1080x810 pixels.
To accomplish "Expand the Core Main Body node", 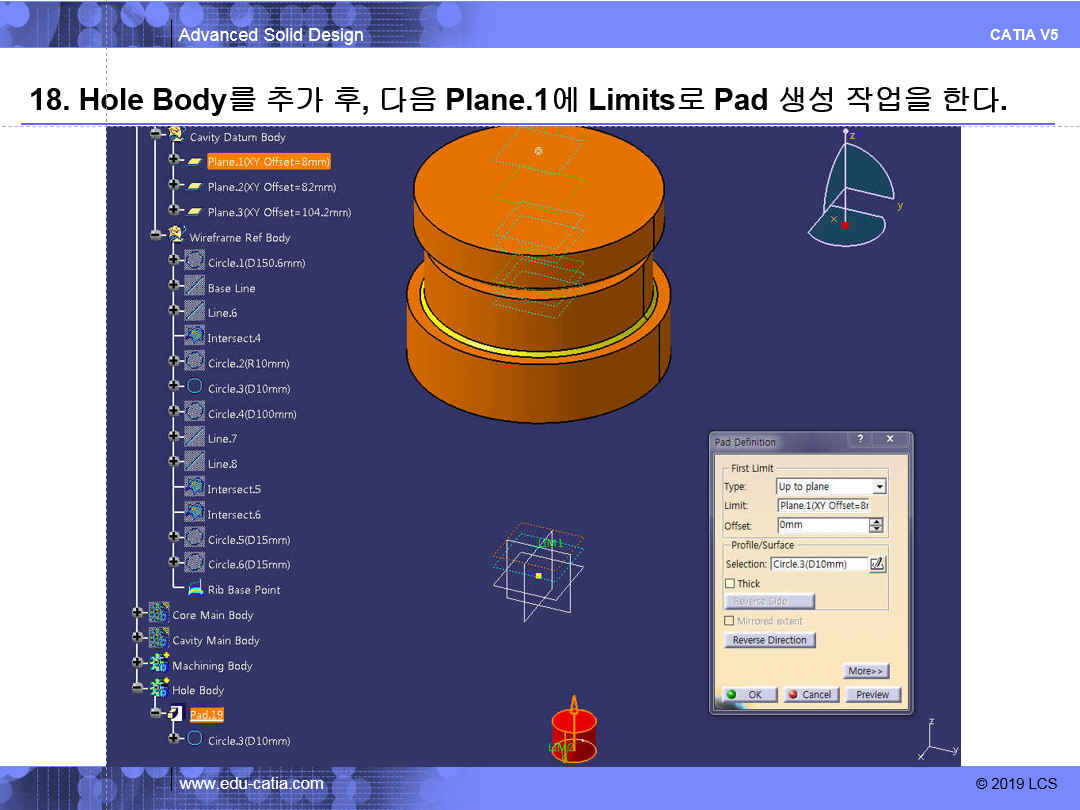I will (x=138, y=615).
